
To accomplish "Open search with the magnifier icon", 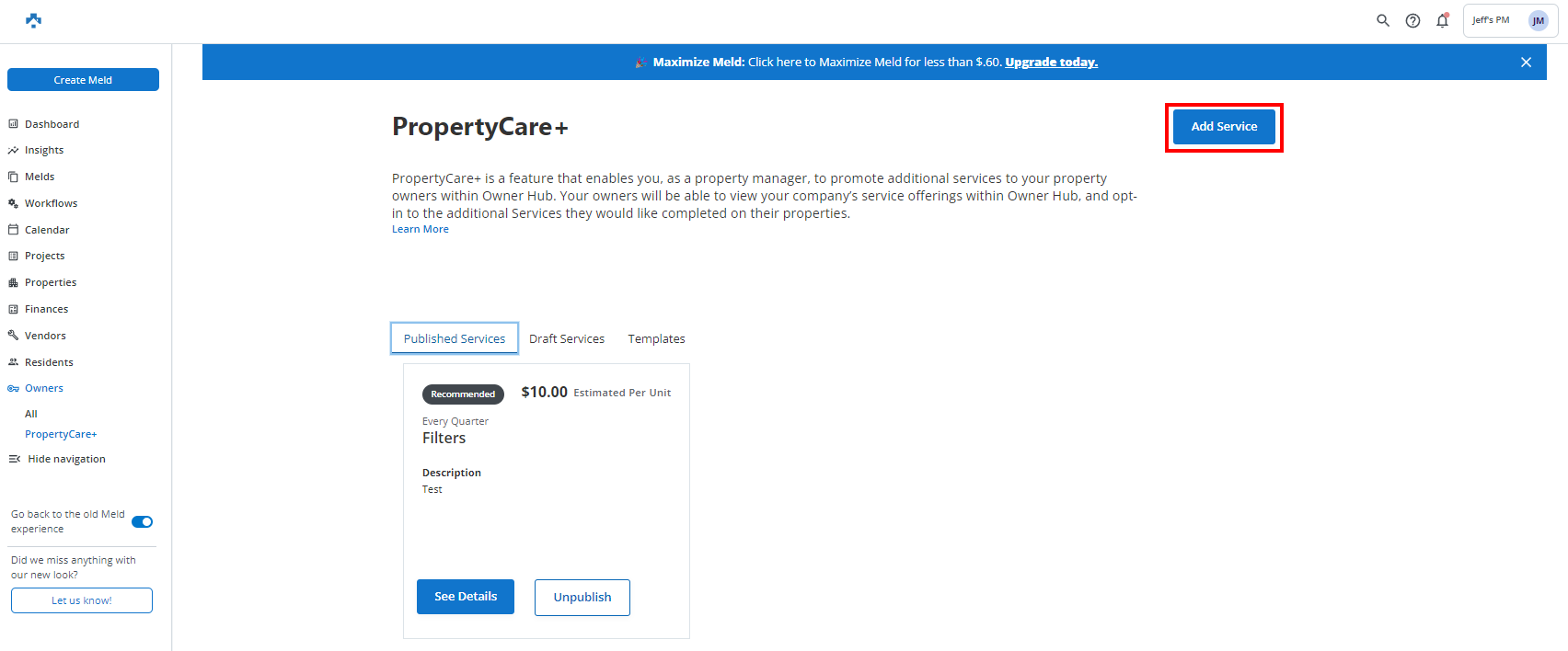I will pos(1382,20).
